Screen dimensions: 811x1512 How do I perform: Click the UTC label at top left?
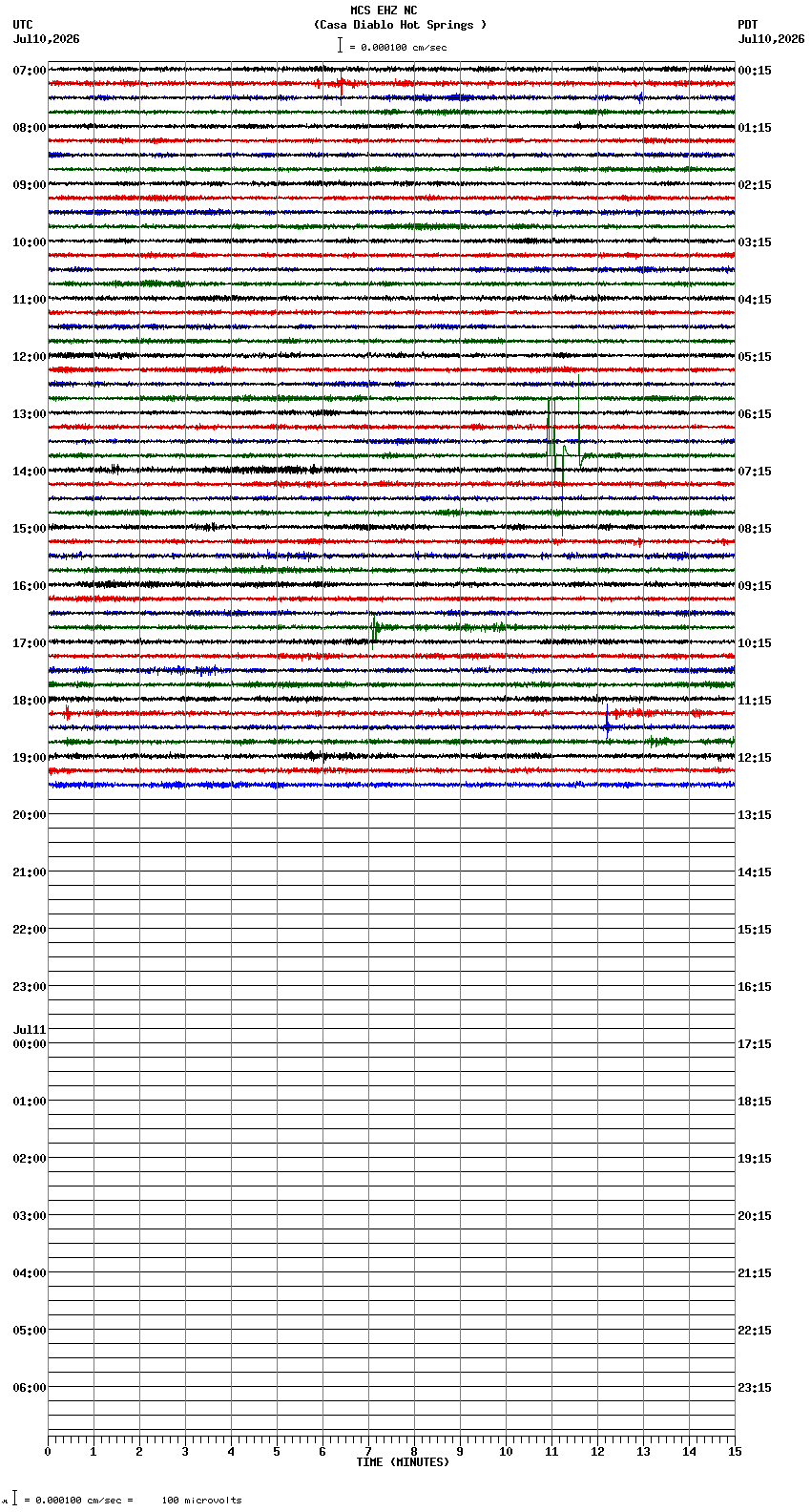[23, 25]
